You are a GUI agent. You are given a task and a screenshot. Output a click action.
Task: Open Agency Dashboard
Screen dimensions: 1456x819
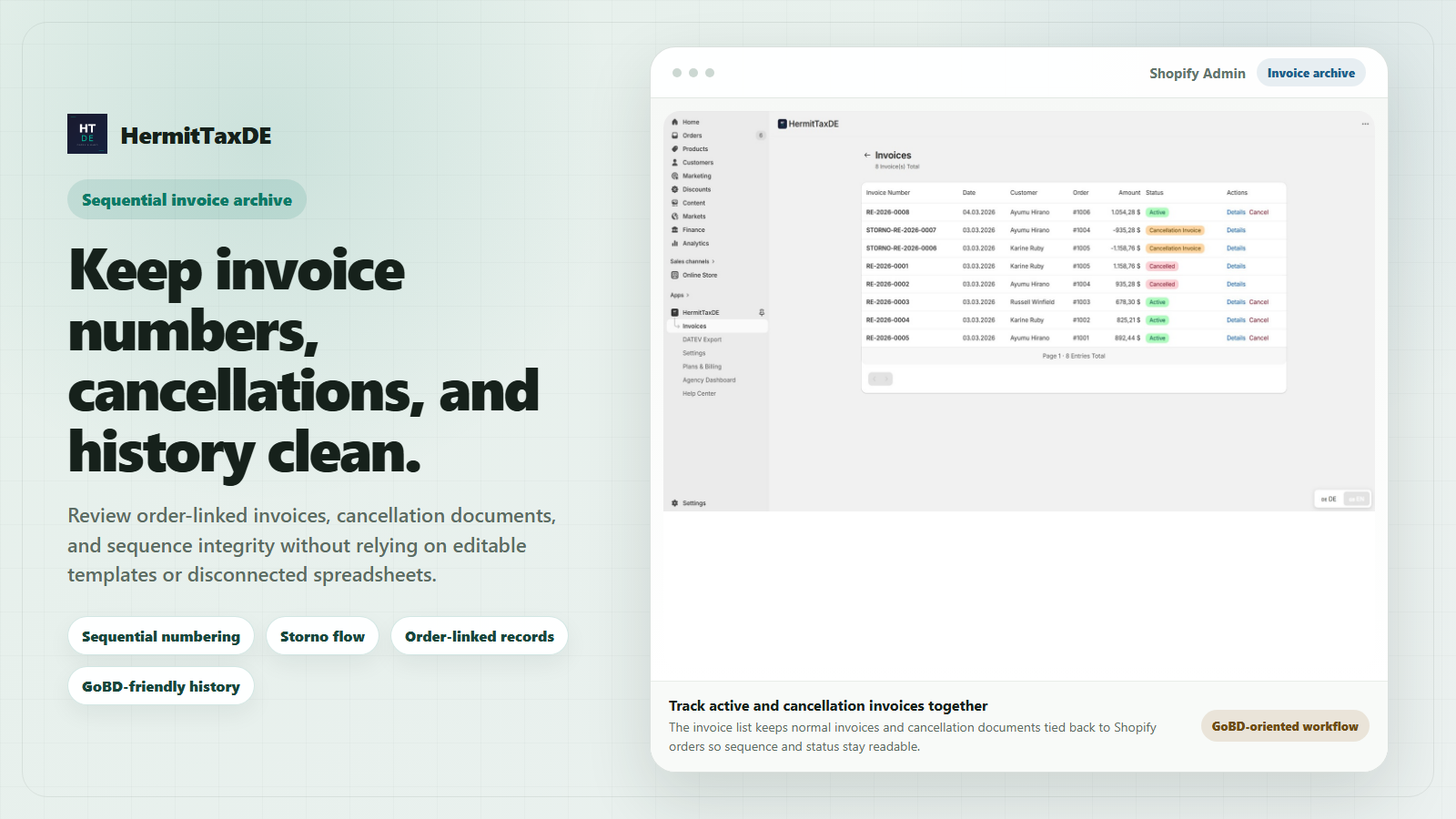coord(709,380)
